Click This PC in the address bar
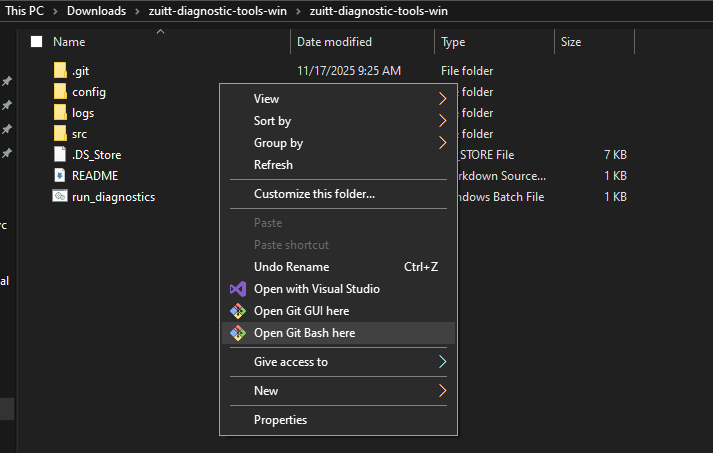The width and height of the screenshot is (713, 453). (26, 11)
